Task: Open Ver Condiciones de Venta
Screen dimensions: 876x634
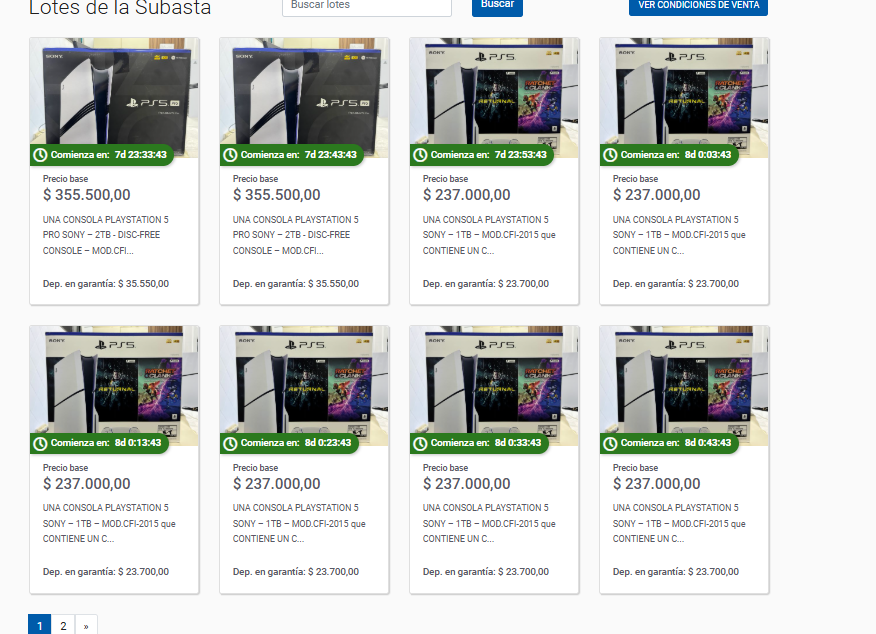Action: coord(698,6)
